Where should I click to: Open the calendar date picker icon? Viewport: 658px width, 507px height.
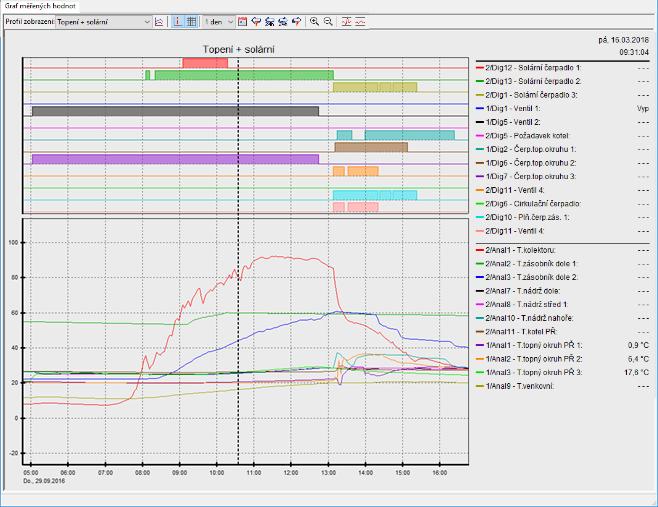242,22
